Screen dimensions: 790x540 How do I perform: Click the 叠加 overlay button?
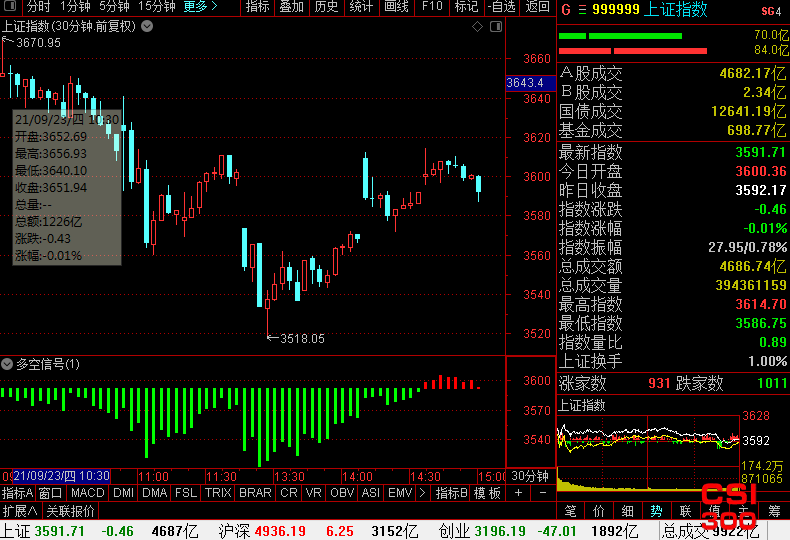point(292,7)
